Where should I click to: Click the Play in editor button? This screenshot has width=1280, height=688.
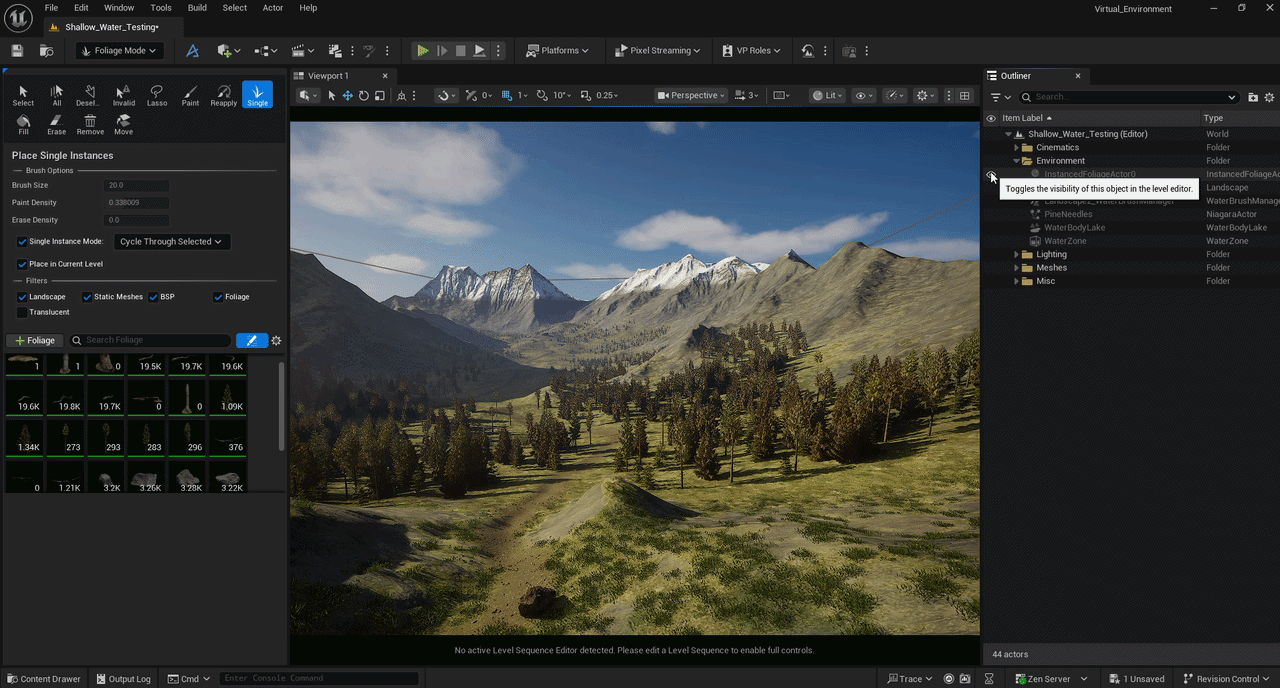point(423,50)
